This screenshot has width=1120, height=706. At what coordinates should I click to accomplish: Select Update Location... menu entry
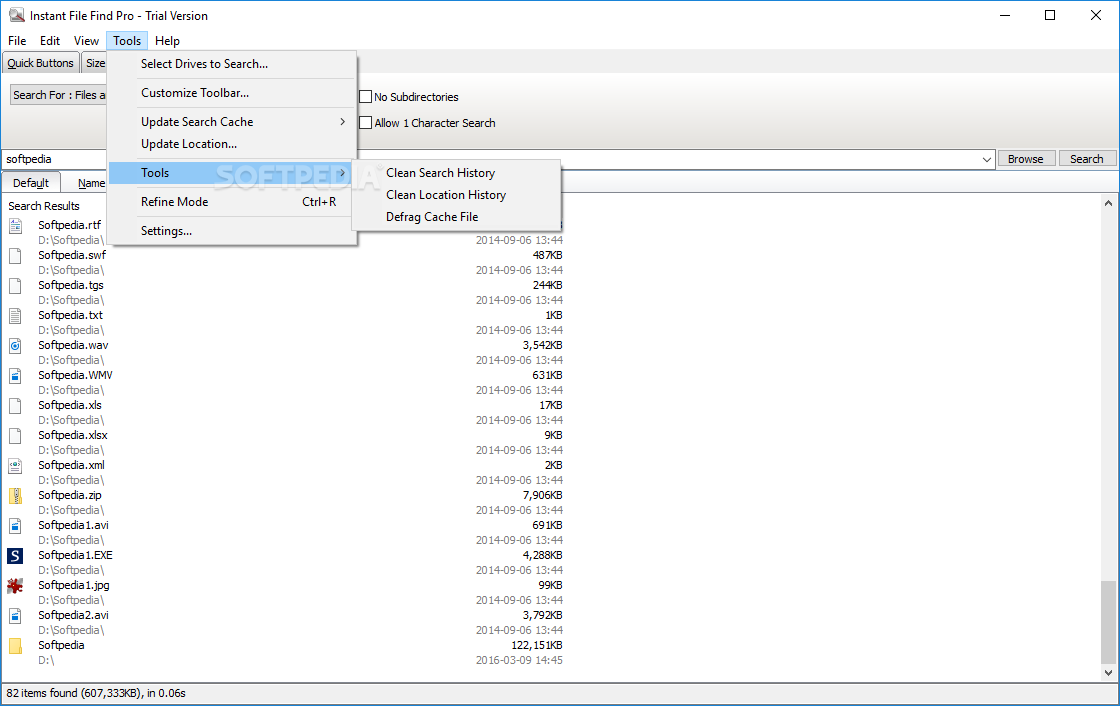pyautogui.click(x=233, y=144)
